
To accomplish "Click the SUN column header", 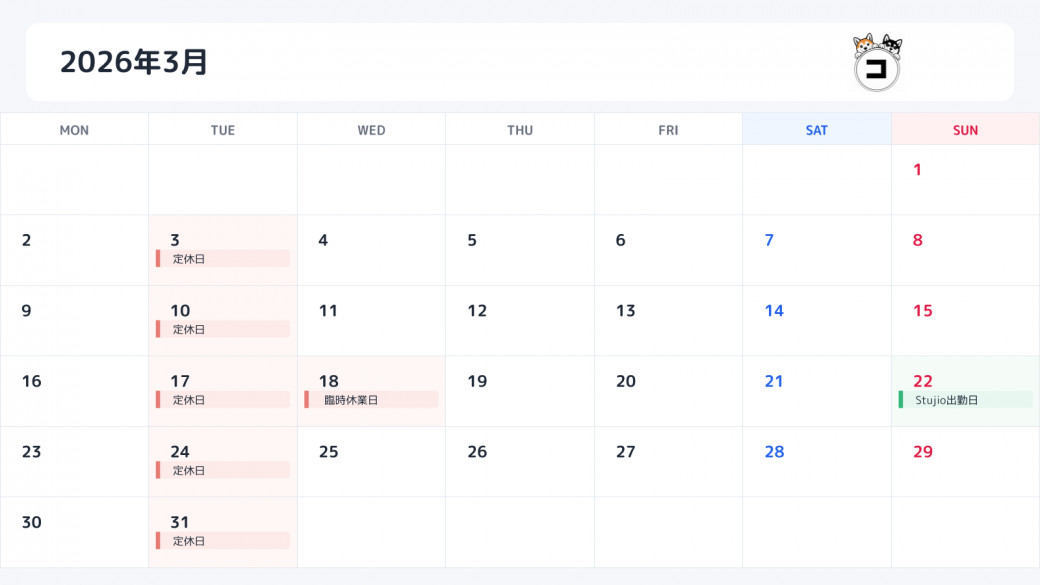I will (965, 130).
